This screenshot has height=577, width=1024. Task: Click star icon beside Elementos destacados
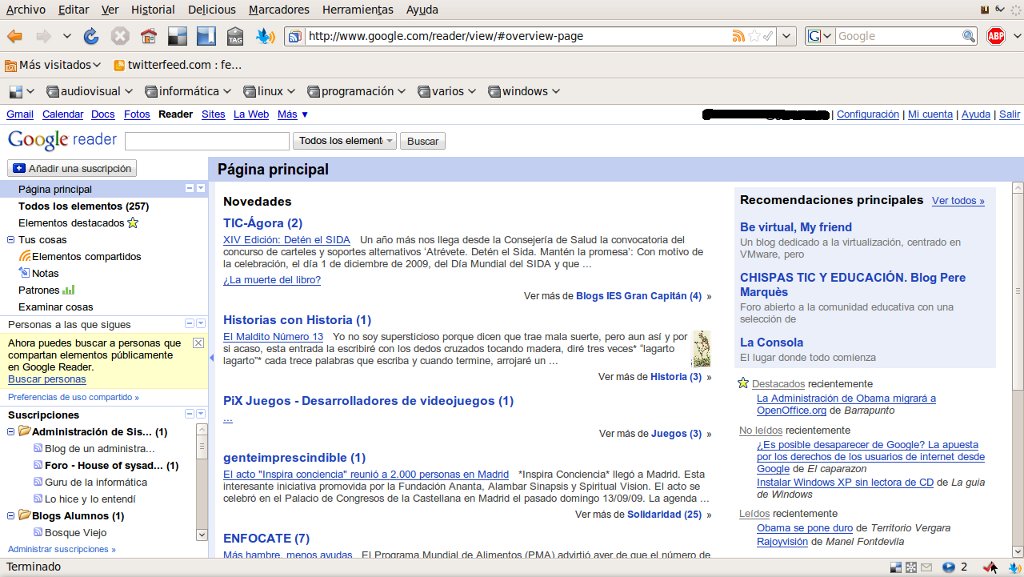tap(133, 223)
